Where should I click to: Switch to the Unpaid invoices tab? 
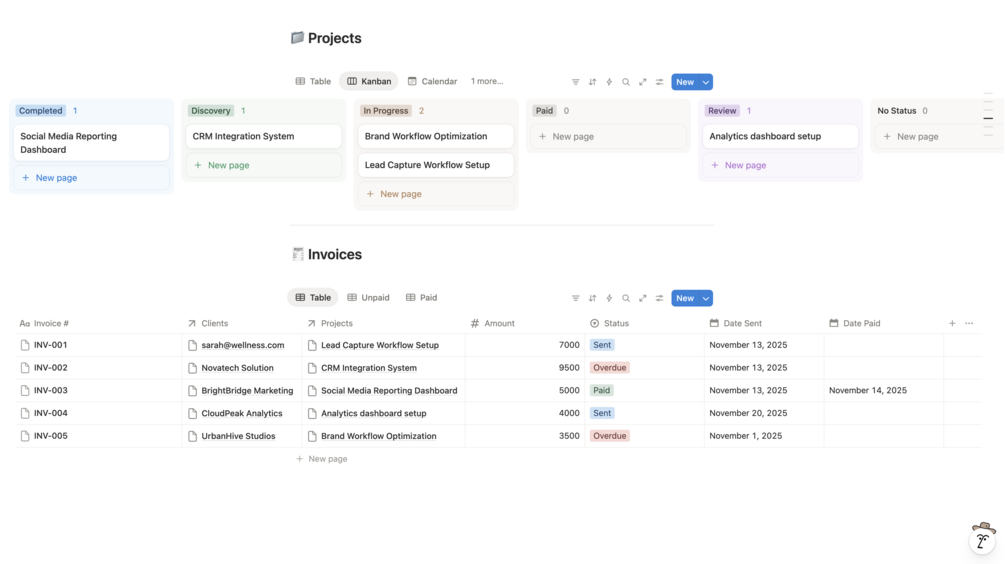(x=368, y=297)
